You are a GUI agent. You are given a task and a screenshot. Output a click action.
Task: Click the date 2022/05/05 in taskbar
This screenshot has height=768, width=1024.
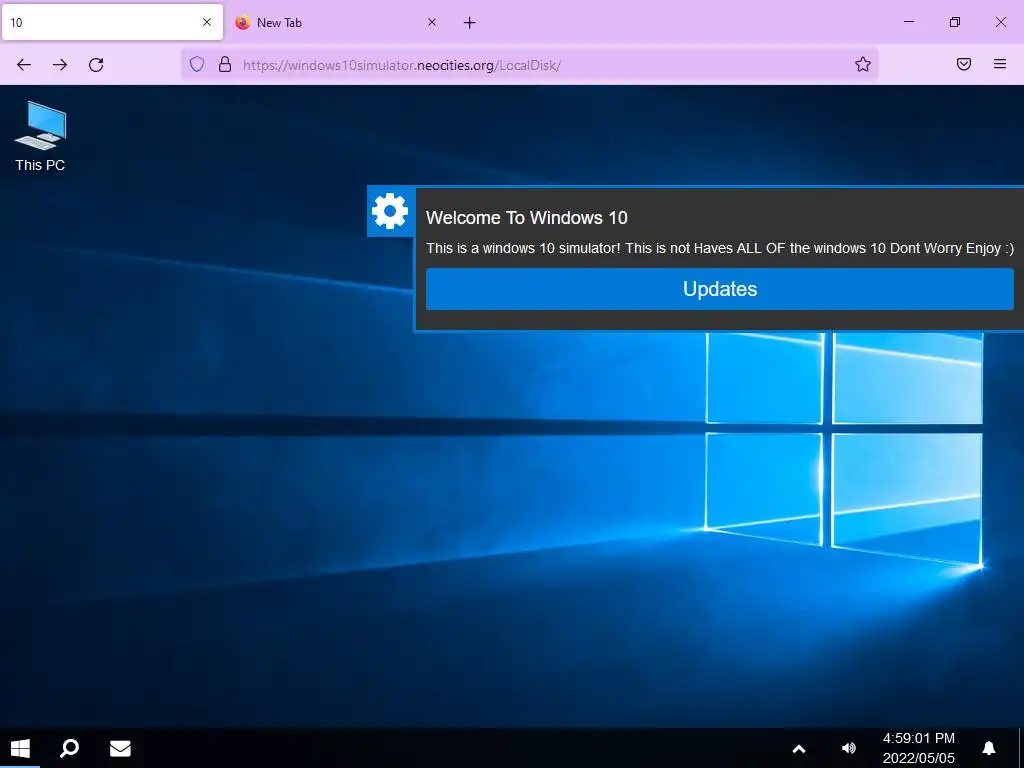pyautogui.click(x=918, y=758)
